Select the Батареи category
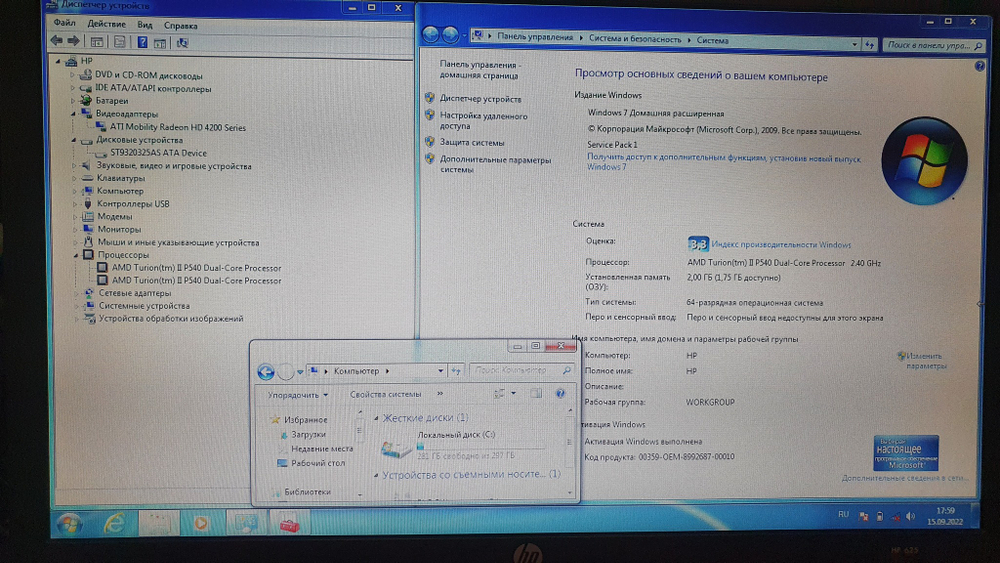The height and width of the screenshot is (563, 1000). pos(112,101)
